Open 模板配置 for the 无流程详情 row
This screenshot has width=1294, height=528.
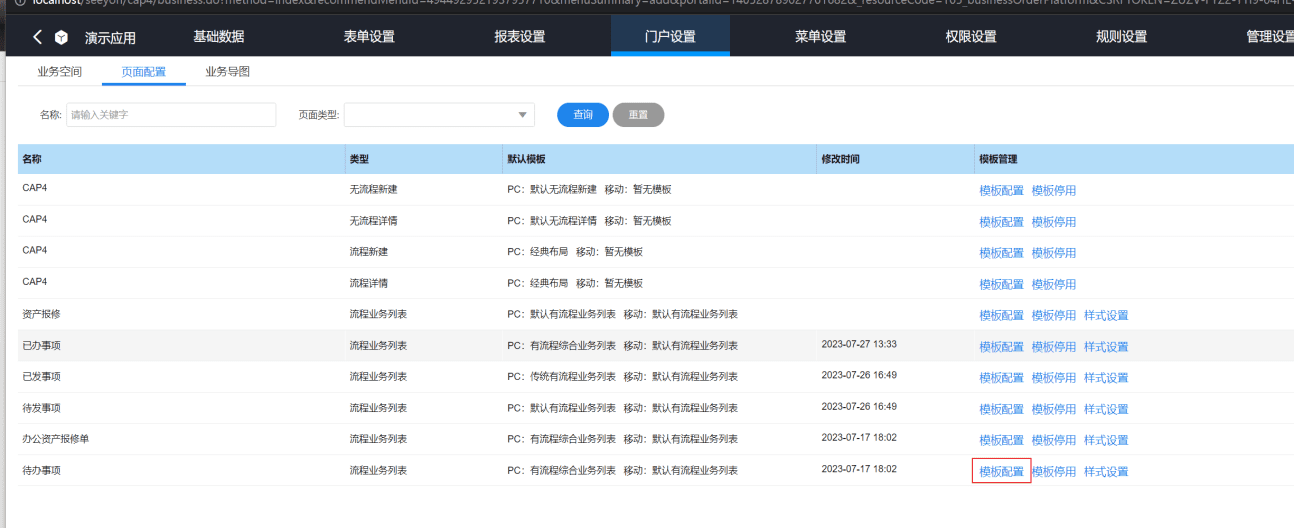pos(1001,222)
